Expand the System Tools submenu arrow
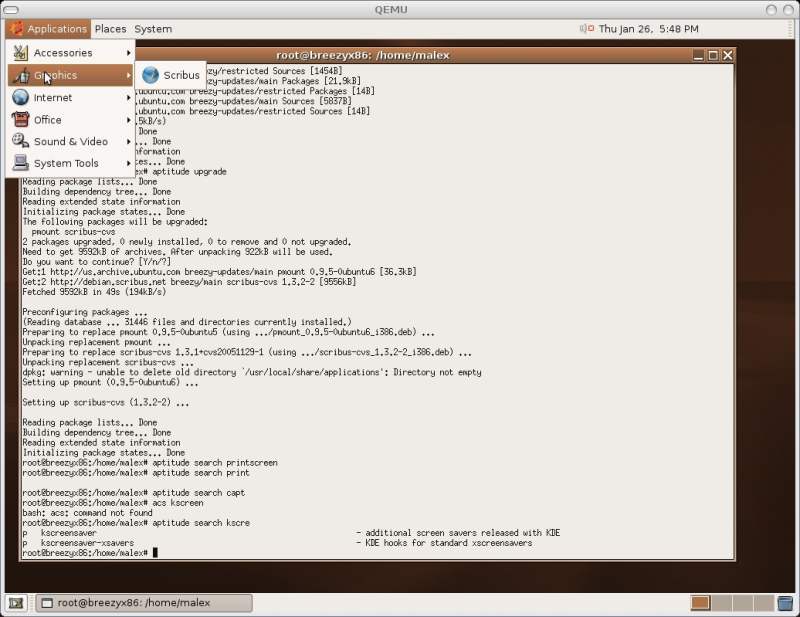Screen dimensions: 800x617 pos(128,164)
